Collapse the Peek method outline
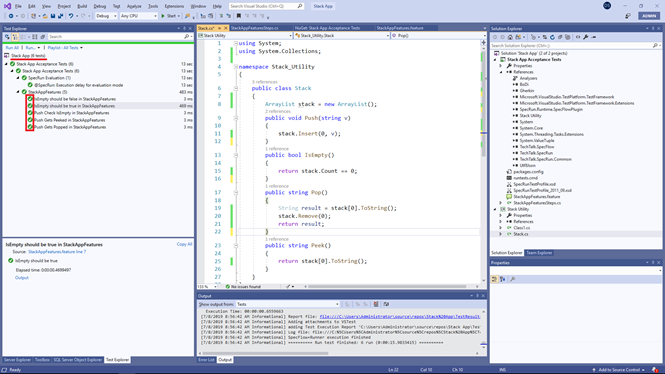This screenshot has width=665, height=374. tap(236, 246)
